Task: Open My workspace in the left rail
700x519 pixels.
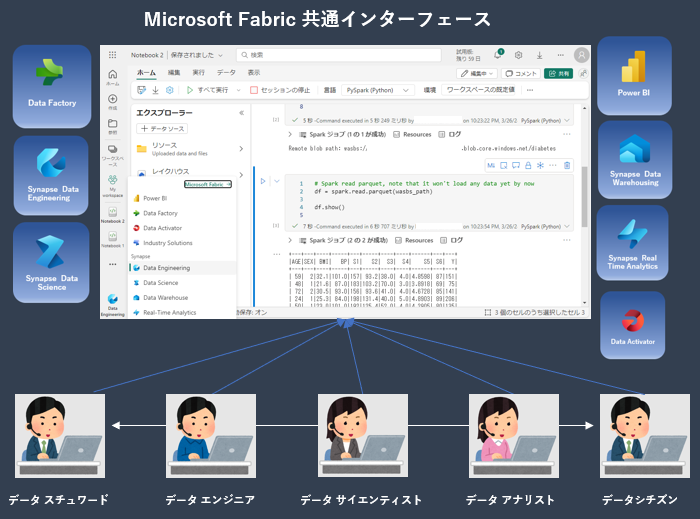Action: 112,185
